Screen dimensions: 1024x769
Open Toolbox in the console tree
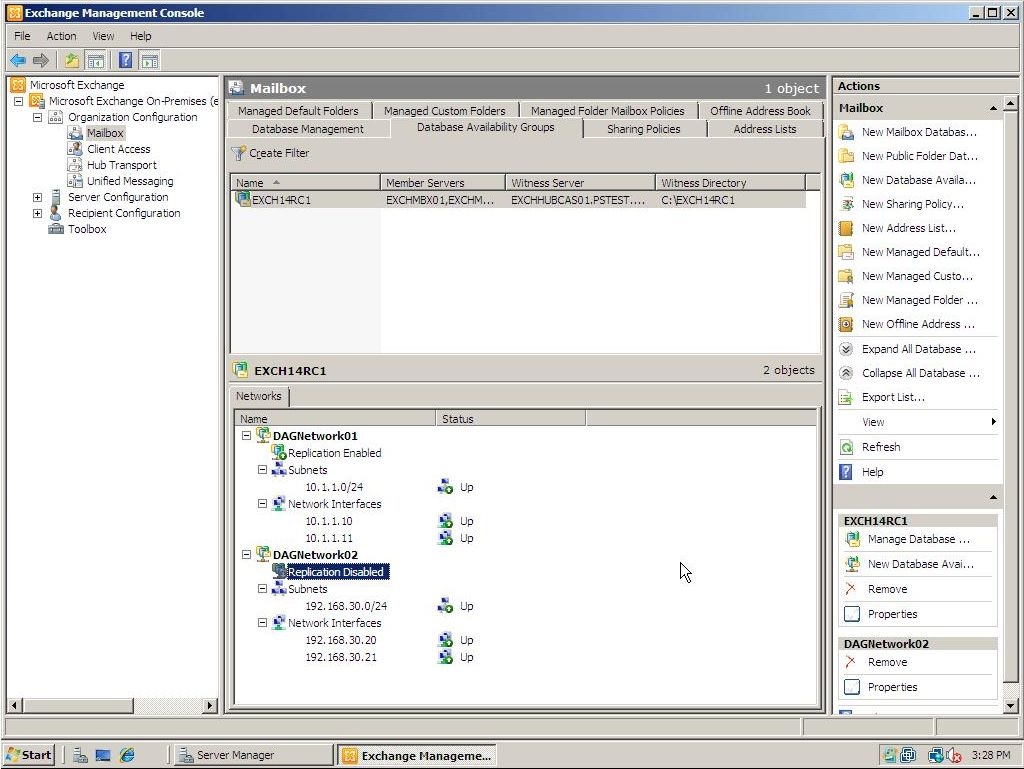(87, 229)
